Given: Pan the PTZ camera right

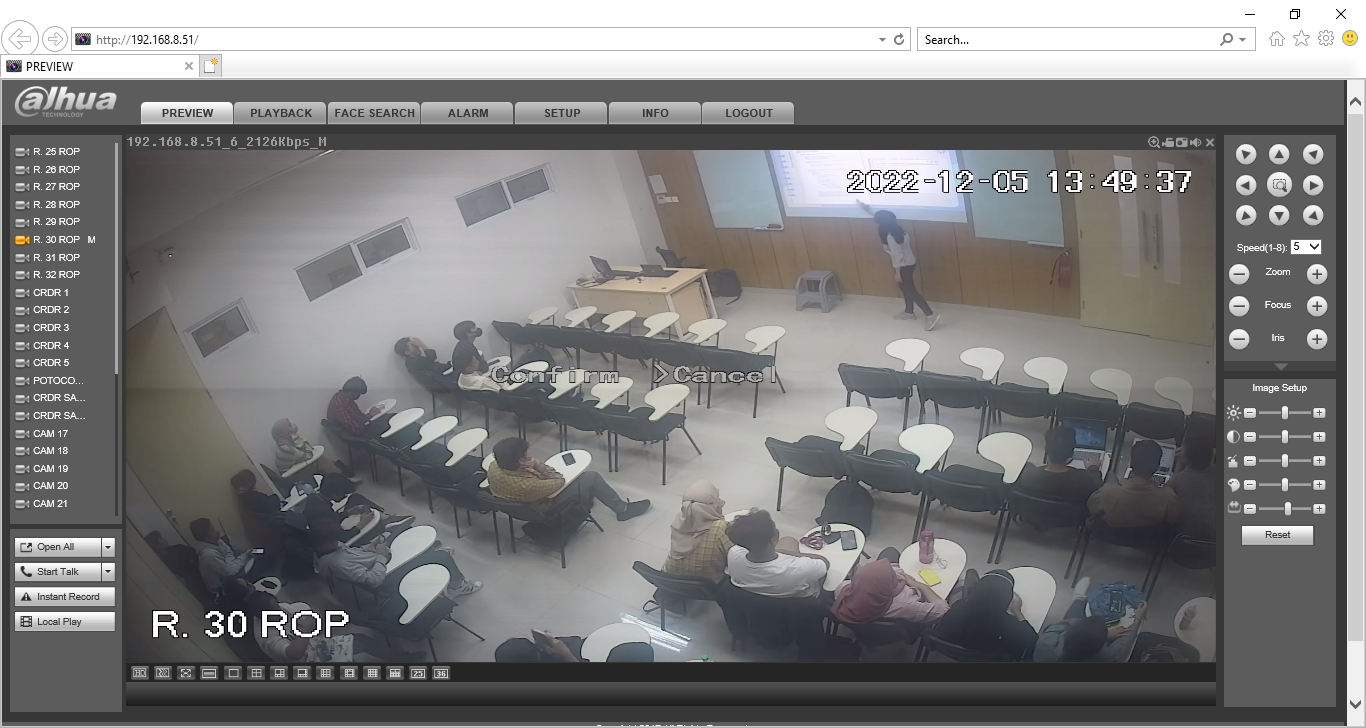Looking at the screenshot, I should pos(1313,185).
